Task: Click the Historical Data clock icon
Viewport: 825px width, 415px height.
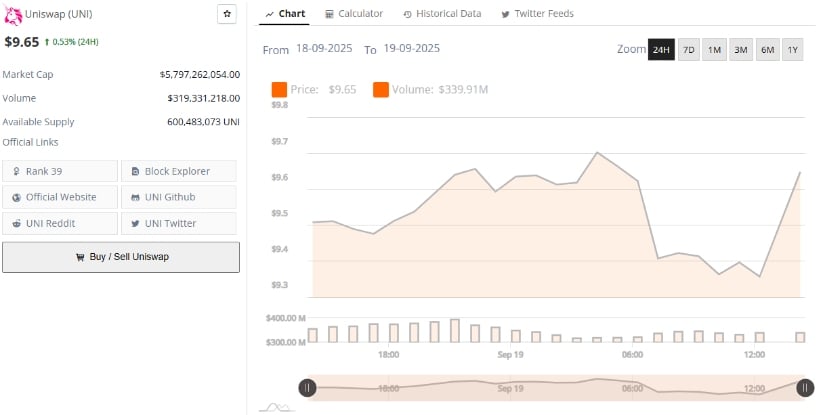Action: tap(407, 15)
